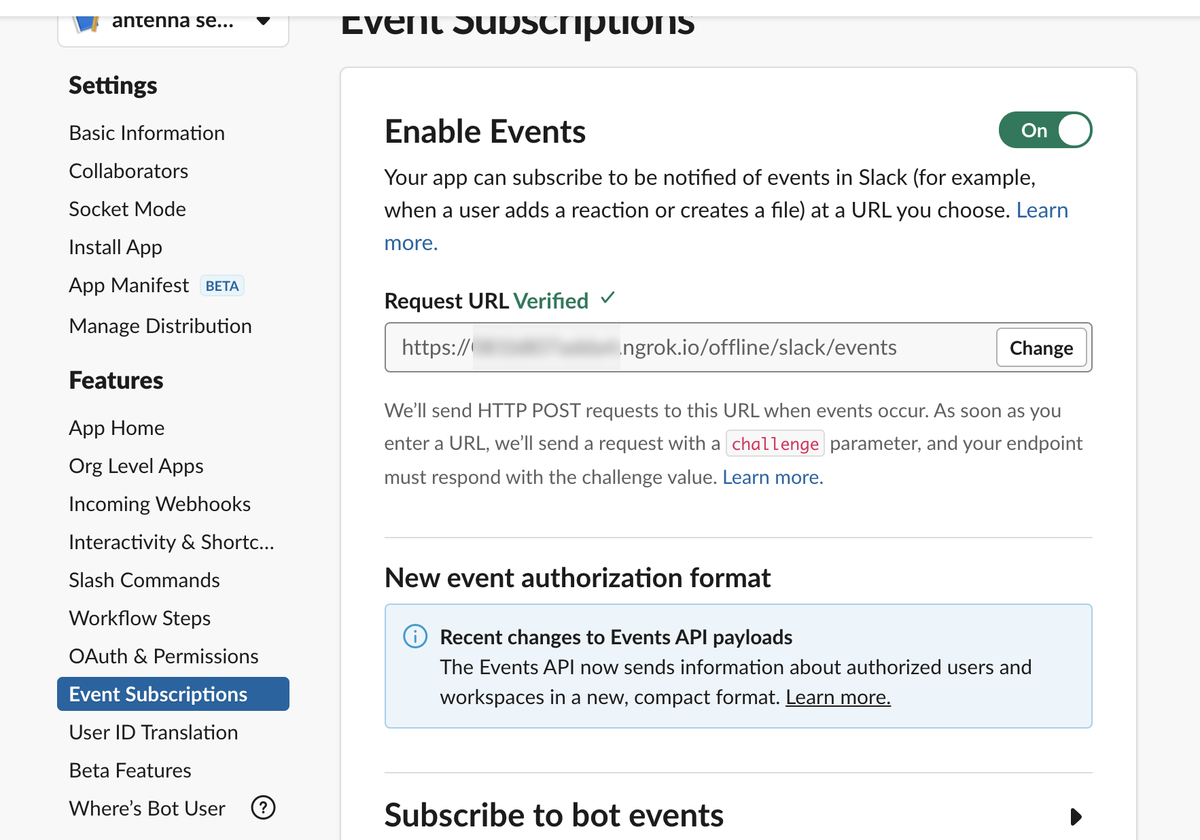The height and width of the screenshot is (840, 1200).
Task: Click the app icon beside antenna workspace name
Action: [x=86, y=20]
